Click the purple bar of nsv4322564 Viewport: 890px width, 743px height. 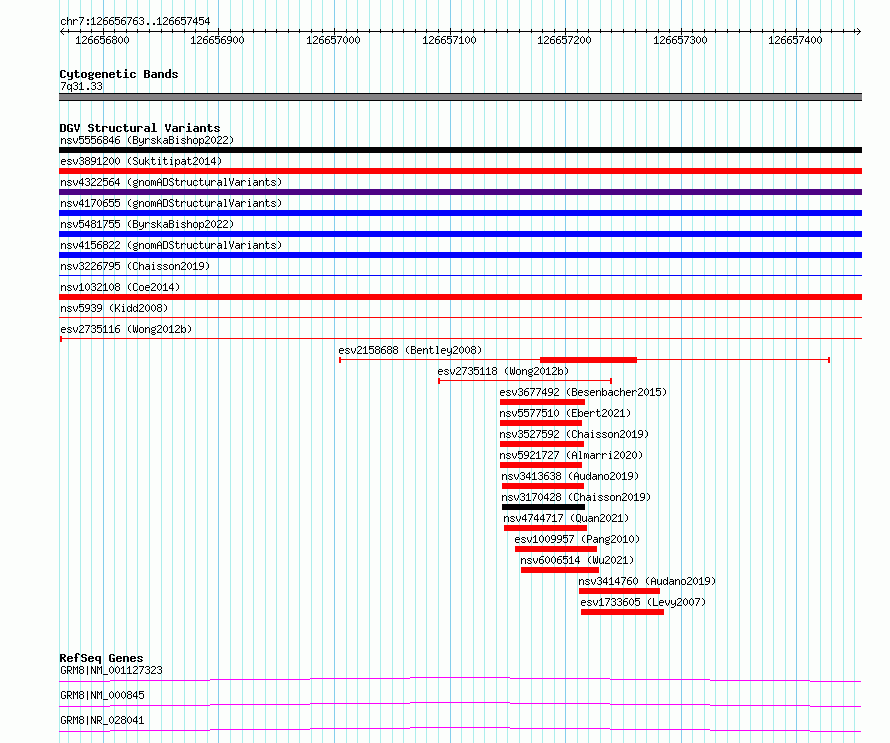tap(460, 192)
